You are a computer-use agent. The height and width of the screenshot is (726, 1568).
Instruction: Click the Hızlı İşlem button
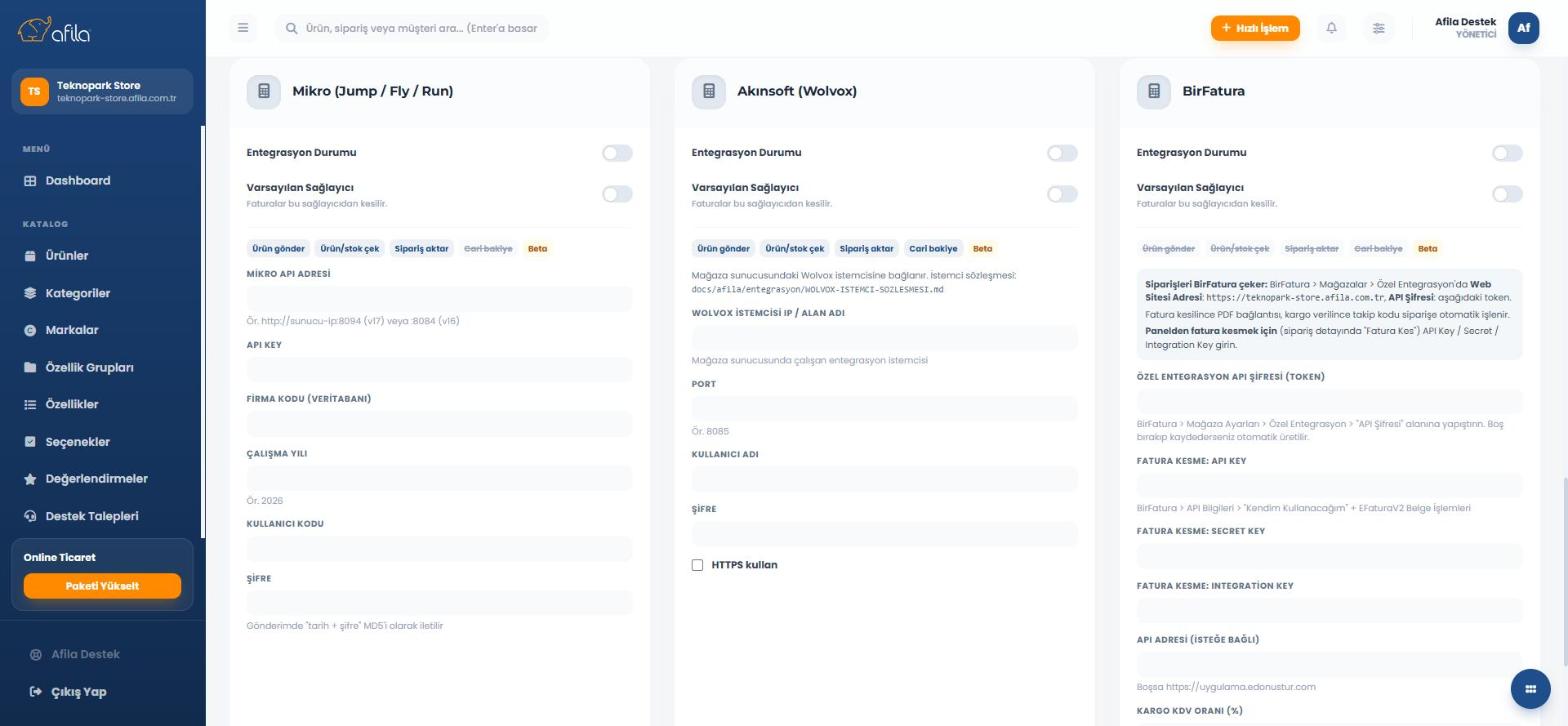pos(1255,28)
